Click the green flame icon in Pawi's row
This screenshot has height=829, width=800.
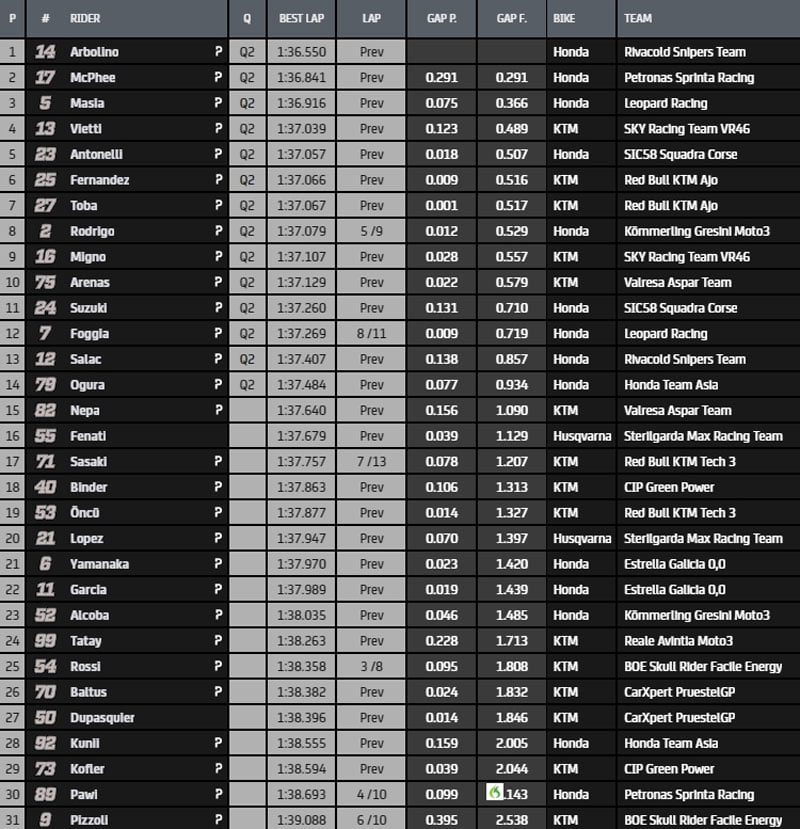click(x=494, y=793)
